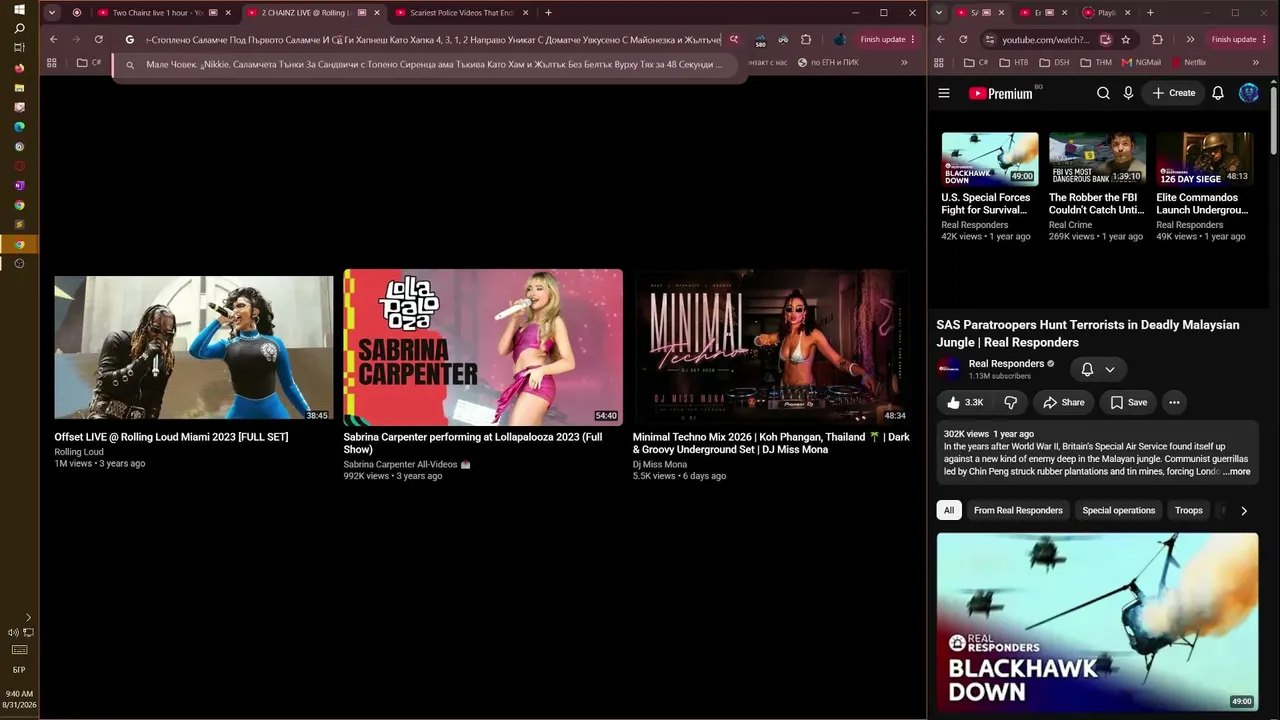Click the YouTube Premium logo
The width and height of the screenshot is (1280, 720).
click(1000, 93)
